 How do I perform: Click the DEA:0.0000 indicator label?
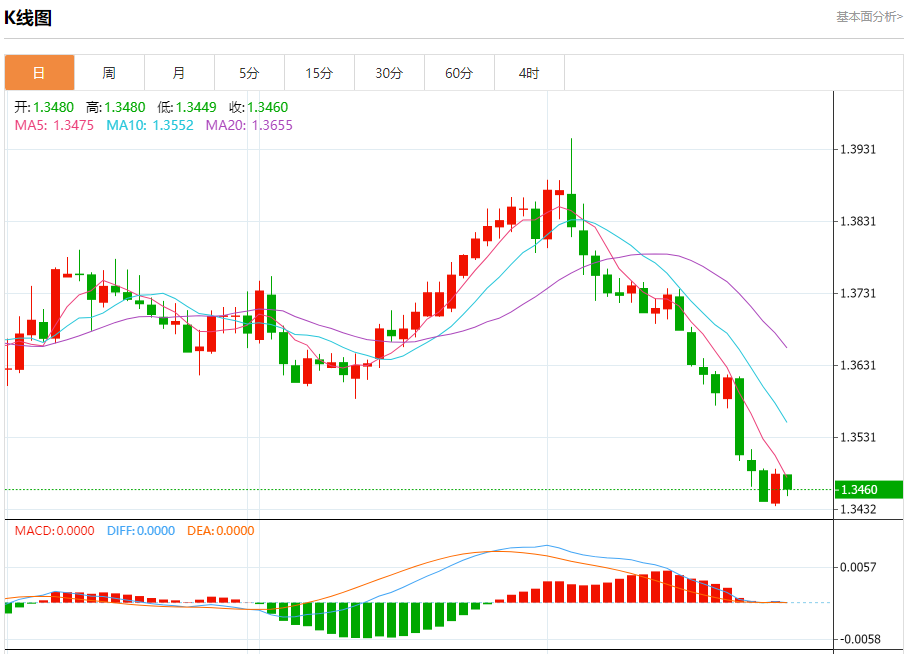tap(221, 531)
